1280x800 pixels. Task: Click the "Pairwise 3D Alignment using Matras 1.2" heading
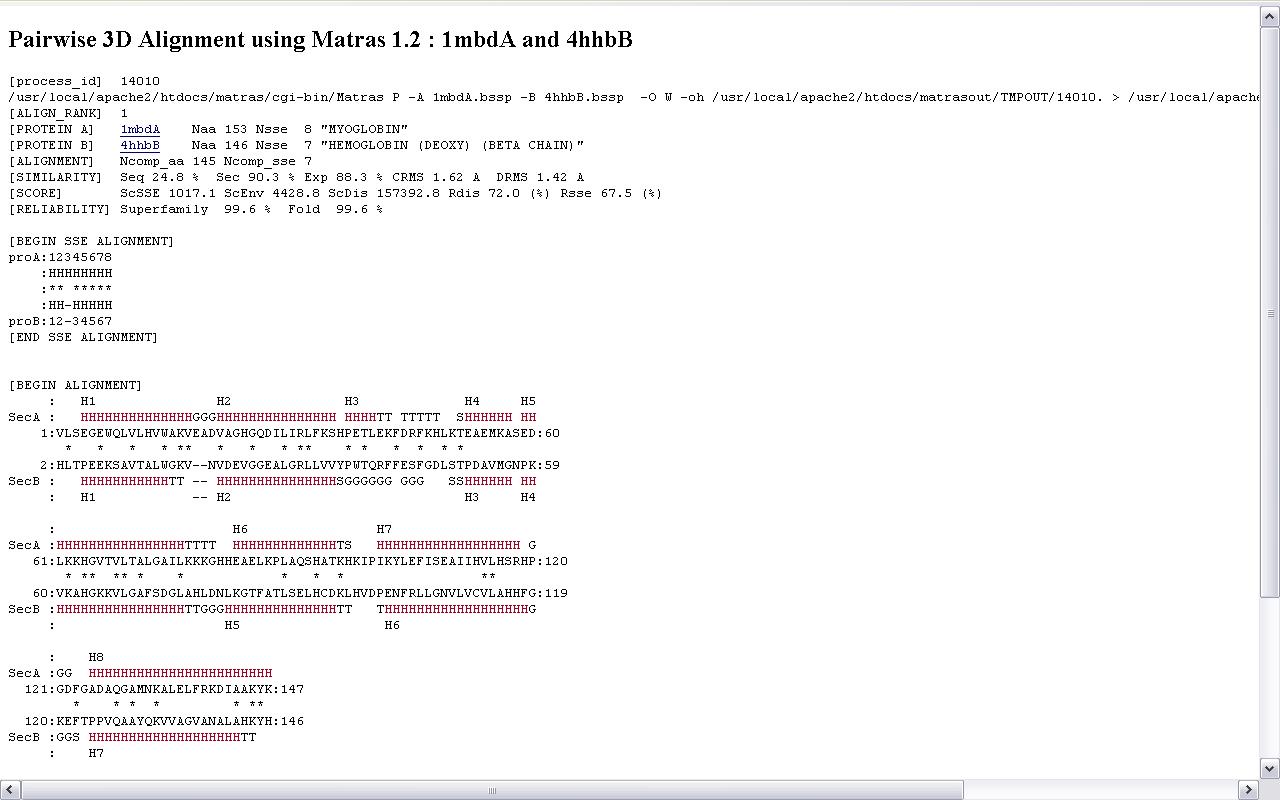(320, 39)
